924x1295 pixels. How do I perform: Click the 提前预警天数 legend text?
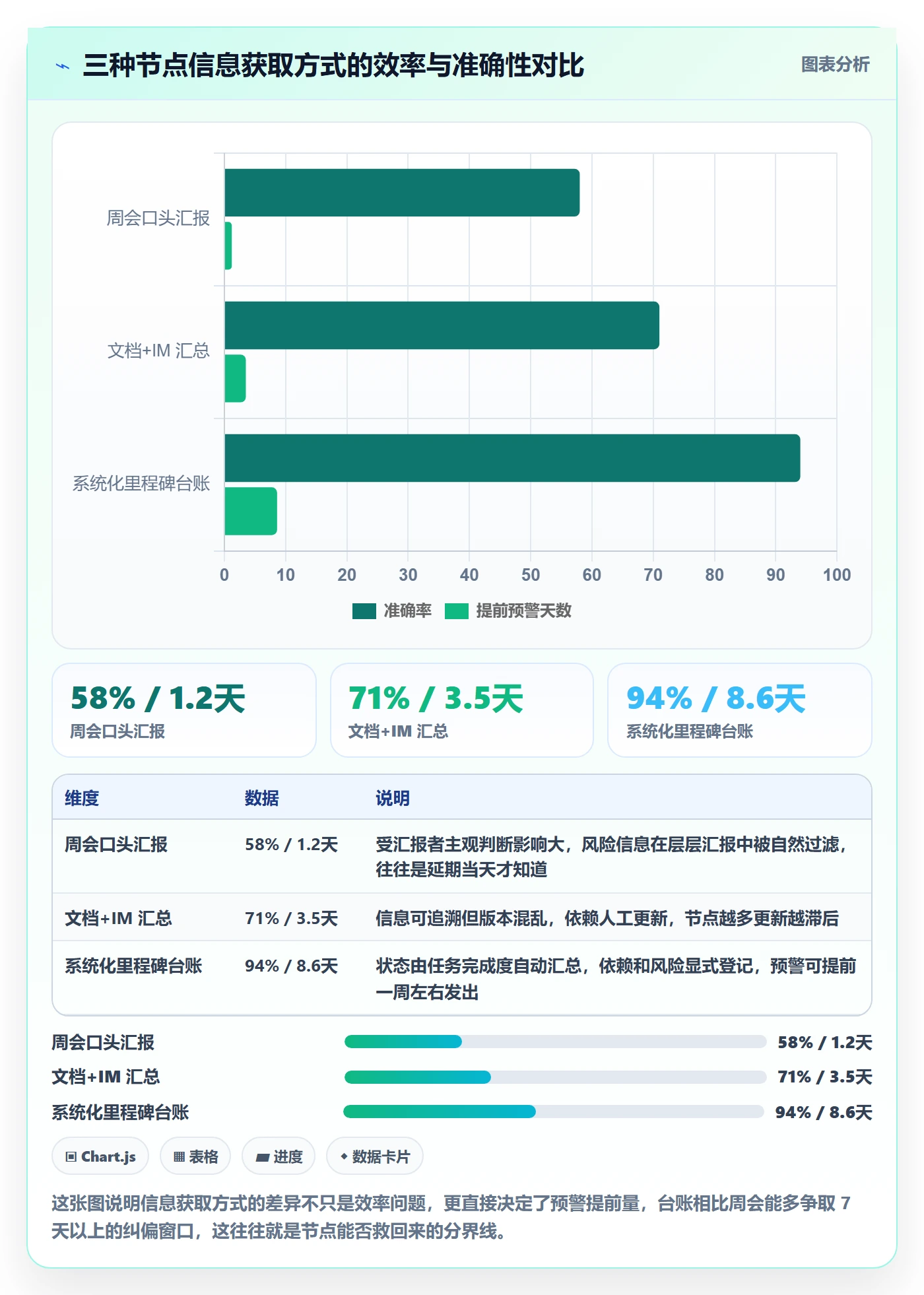click(x=523, y=611)
